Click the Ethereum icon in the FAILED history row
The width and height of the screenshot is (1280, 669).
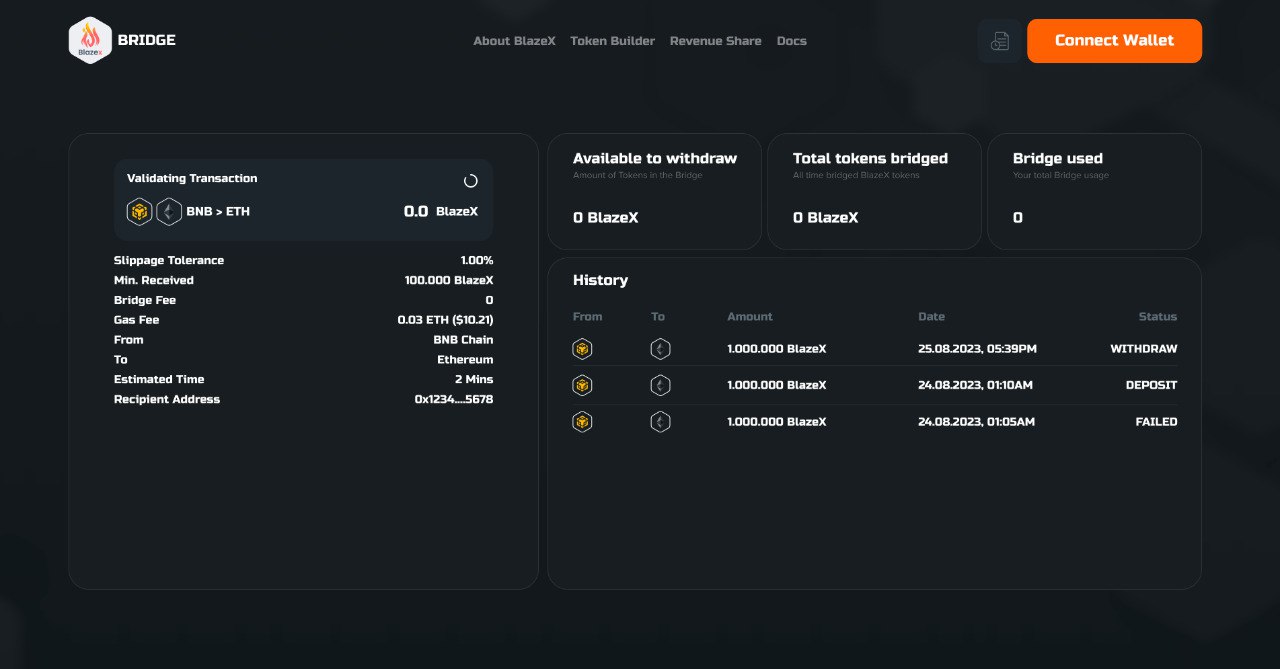660,422
